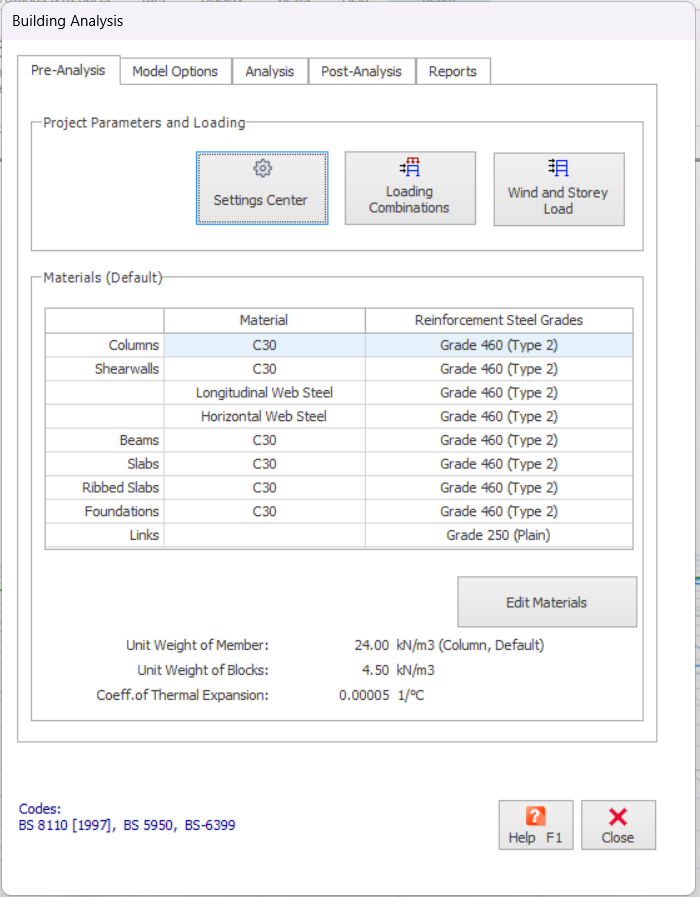The image size is (700, 897).
Task: Select the Columns reinforcement steel grade cell
Action: [498, 345]
